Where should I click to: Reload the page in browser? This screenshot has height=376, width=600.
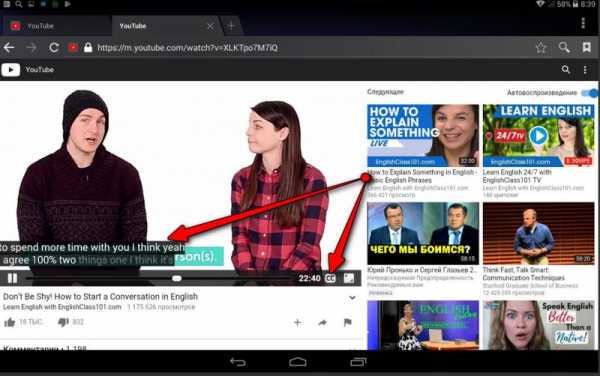coord(54,47)
